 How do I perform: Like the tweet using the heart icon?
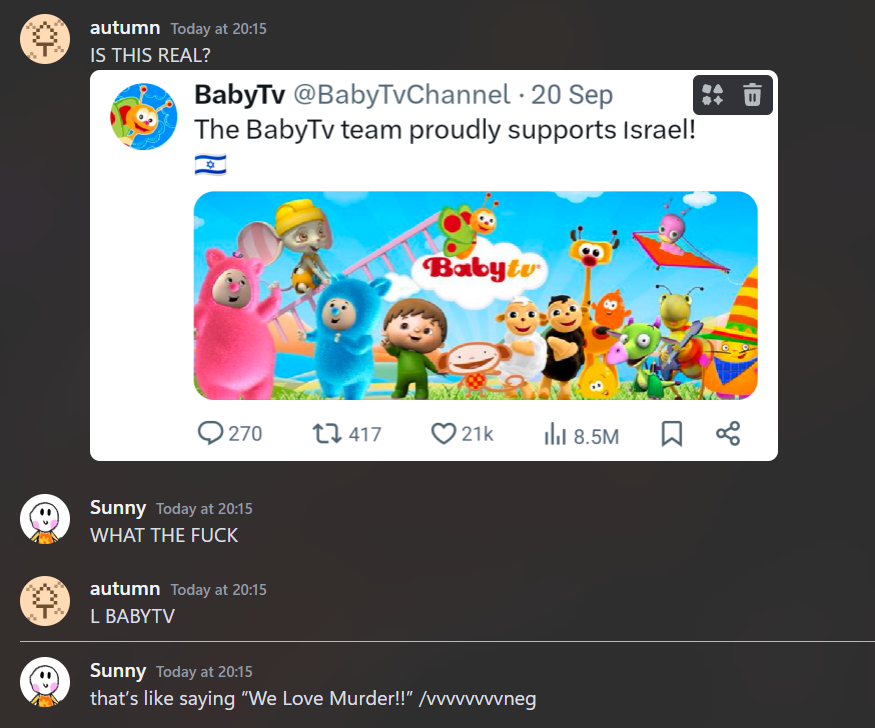coord(443,433)
